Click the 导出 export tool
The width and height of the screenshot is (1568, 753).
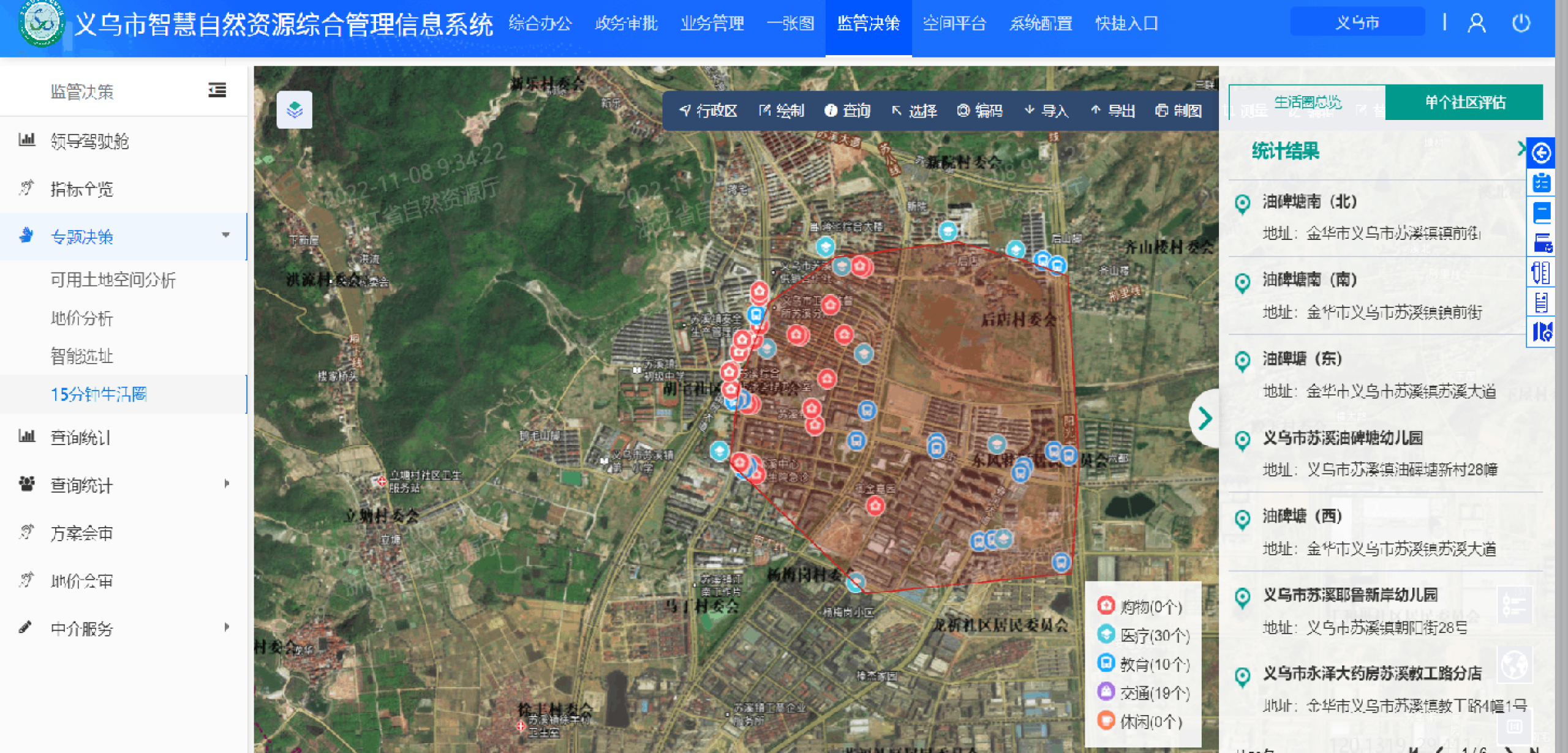pyautogui.click(x=1113, y=111)
